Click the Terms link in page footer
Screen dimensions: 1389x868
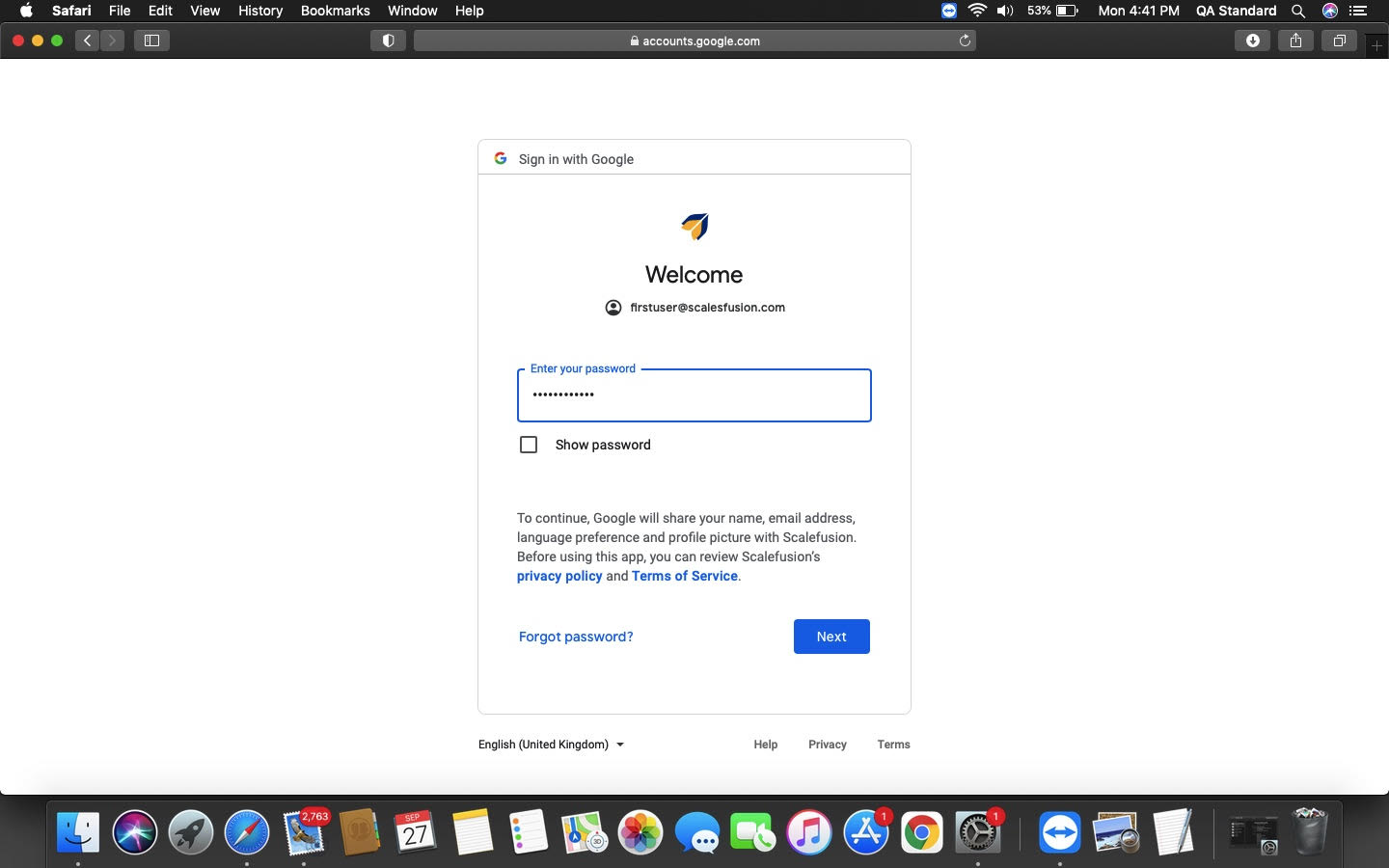point(893,745)
